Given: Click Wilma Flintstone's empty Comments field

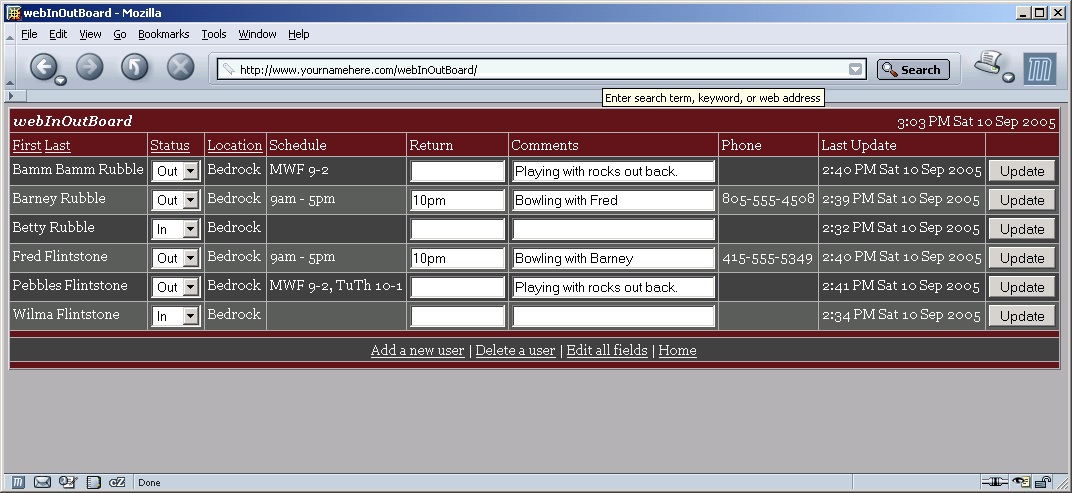Looking at the screenshot, I should click(x=613, y=316).
